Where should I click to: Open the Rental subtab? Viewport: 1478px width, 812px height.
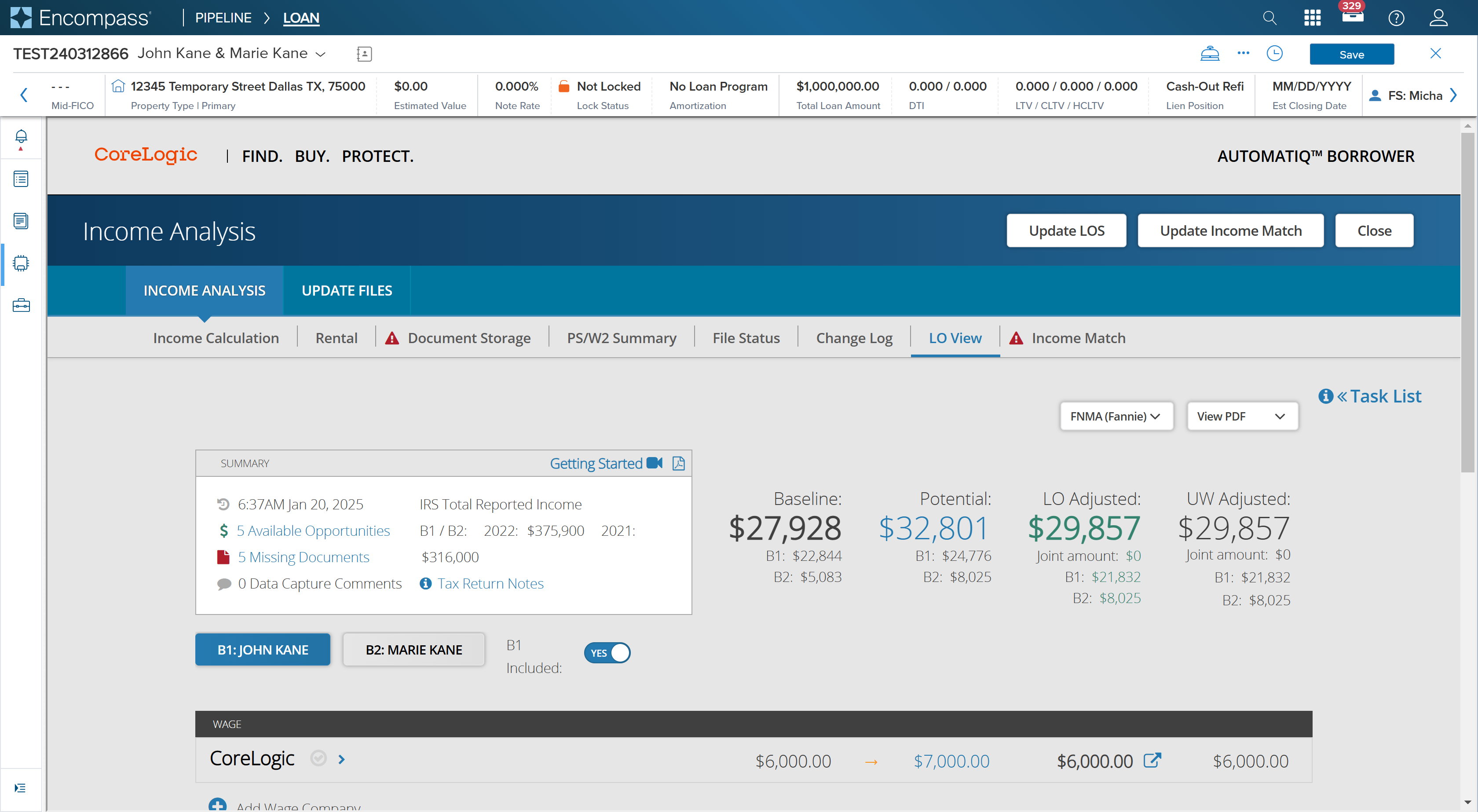tap(336, 338)
